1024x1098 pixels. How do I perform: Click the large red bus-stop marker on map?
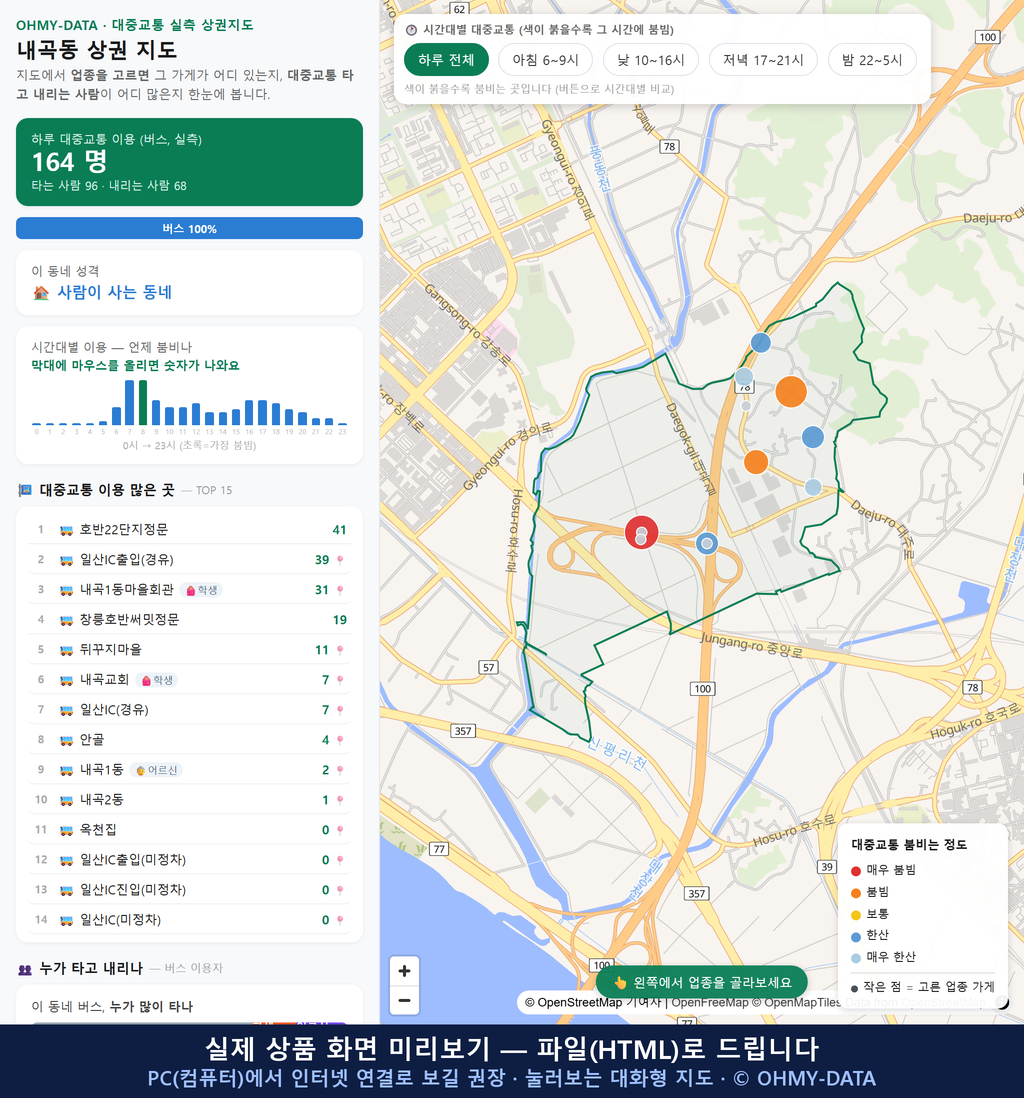[642, 532]
